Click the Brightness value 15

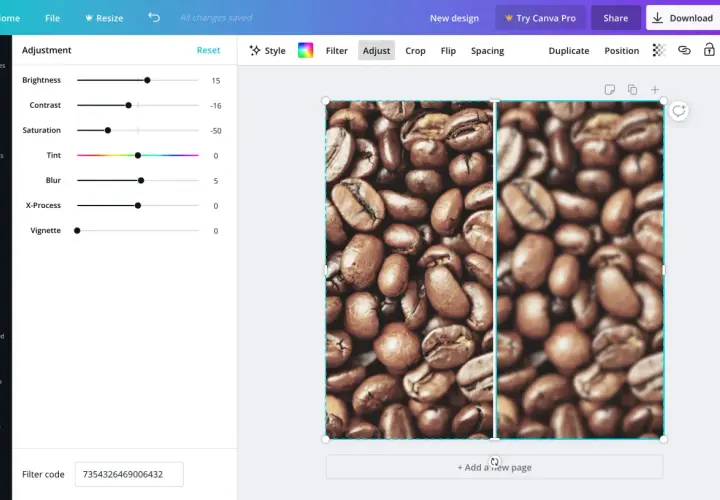tap(216, 80)
